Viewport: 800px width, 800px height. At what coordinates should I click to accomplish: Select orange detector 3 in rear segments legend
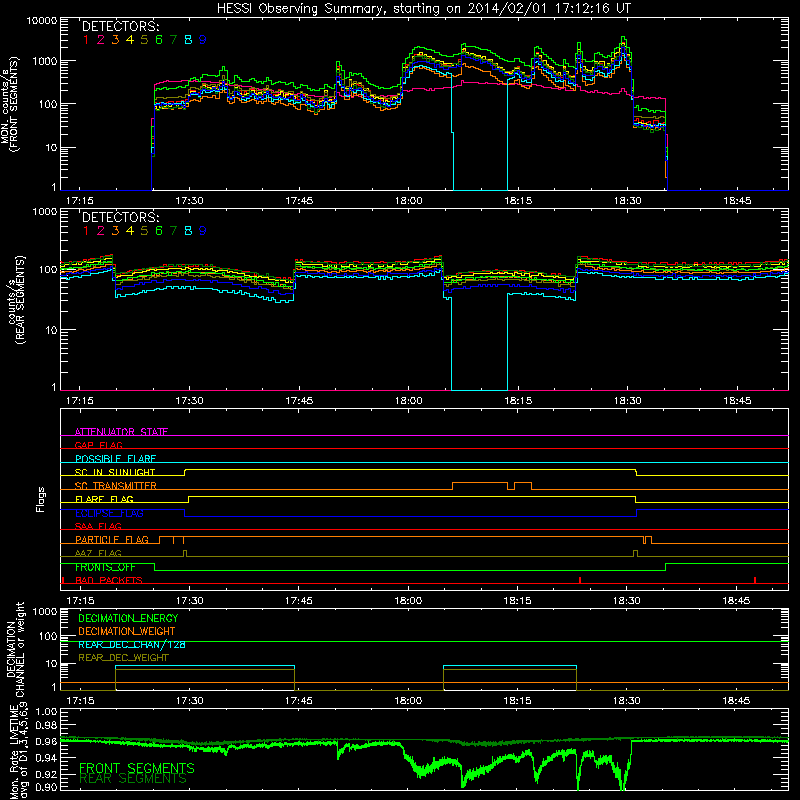[115, 231]
